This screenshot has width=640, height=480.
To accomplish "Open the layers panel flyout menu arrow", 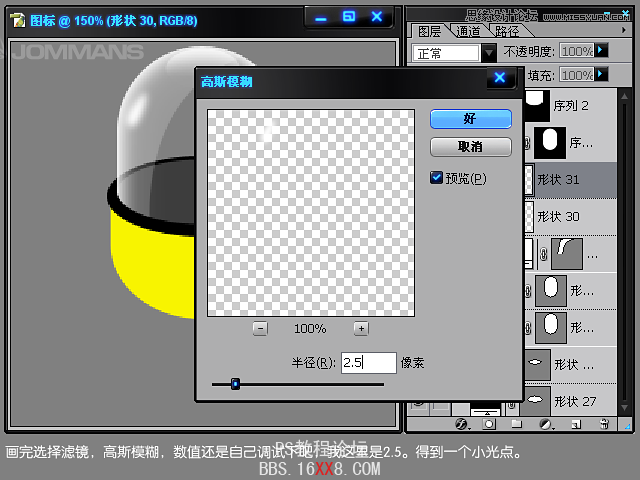I will point(626,29).
